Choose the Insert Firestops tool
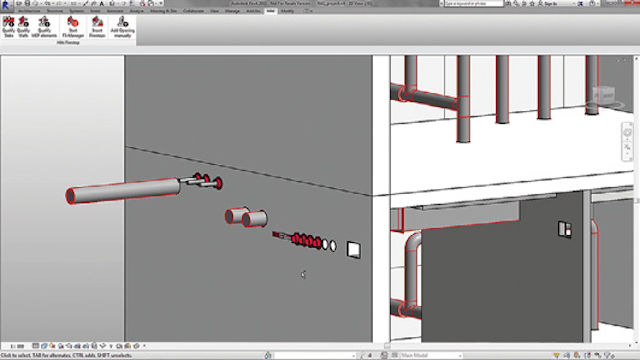Image resolution: width=640 pixels, height=360 pixels. point(97,27)
